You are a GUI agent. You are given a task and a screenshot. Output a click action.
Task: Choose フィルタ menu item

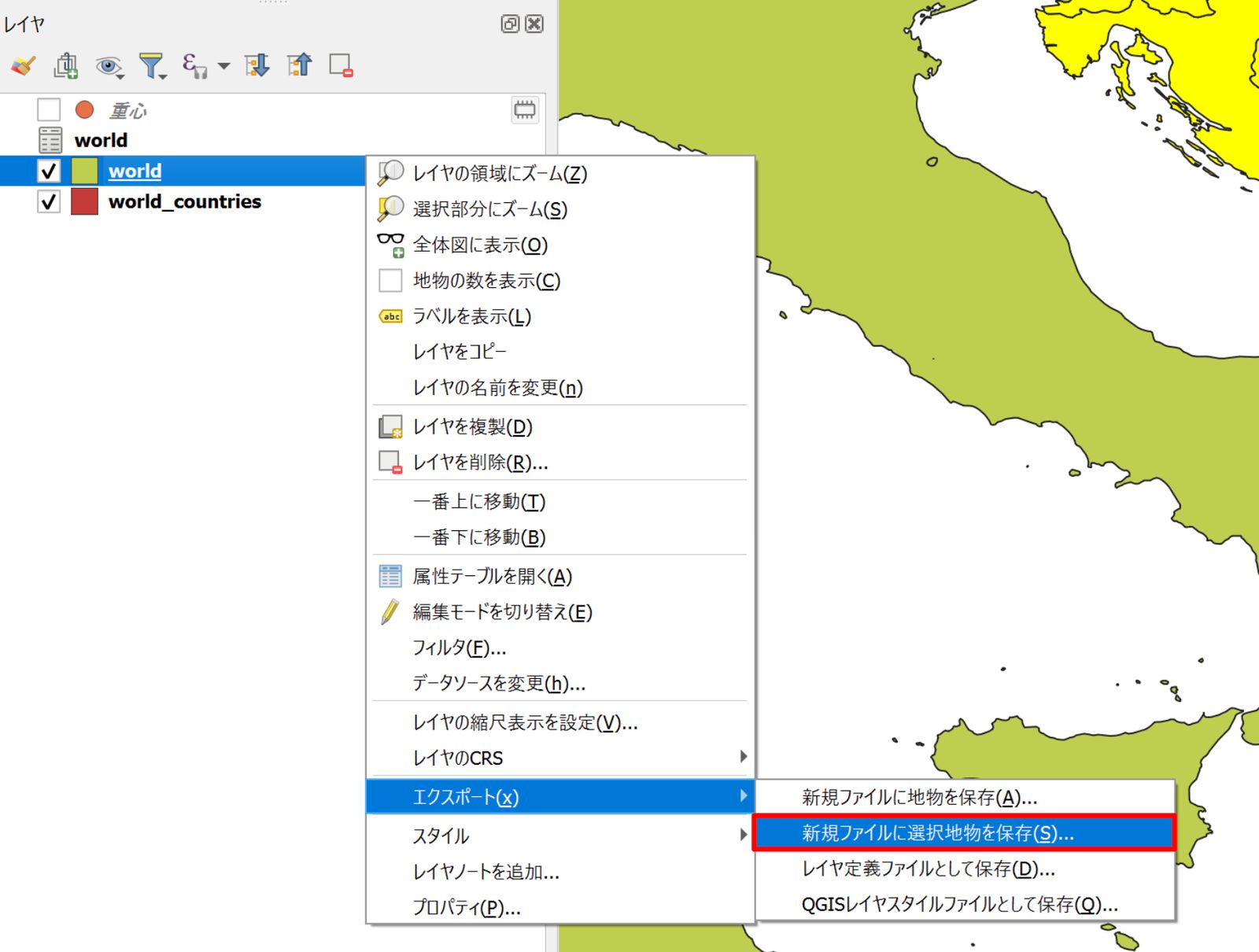click(560, 648)
